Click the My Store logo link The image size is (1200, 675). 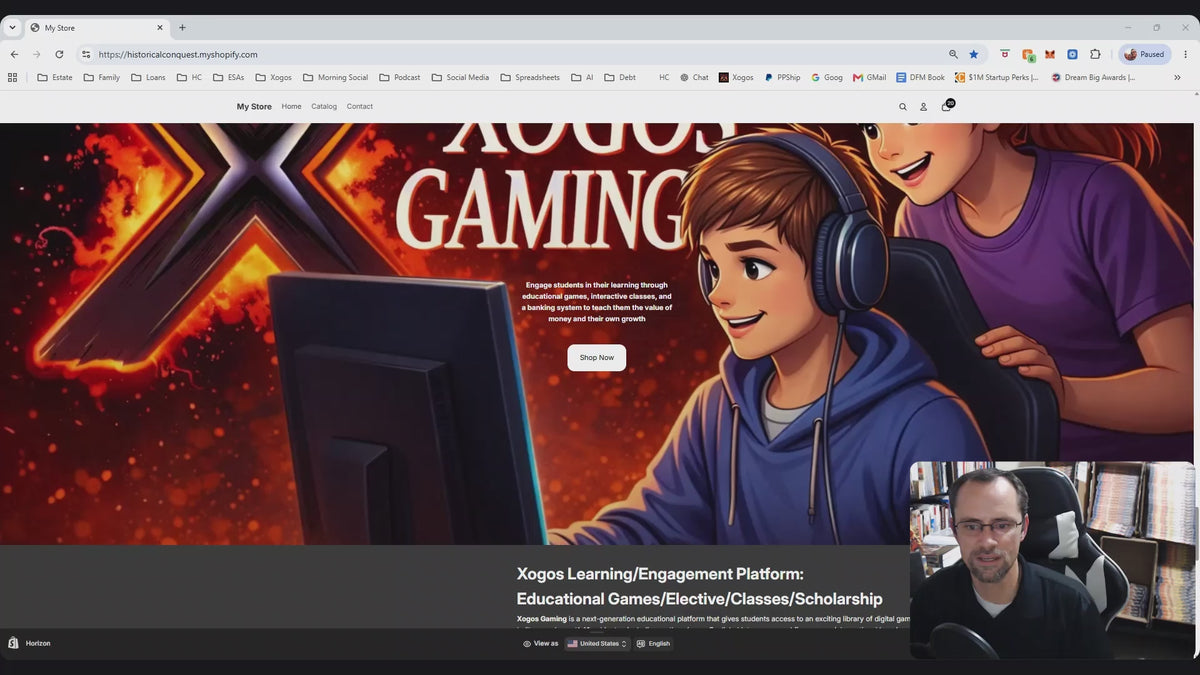[x=254, y=106]
